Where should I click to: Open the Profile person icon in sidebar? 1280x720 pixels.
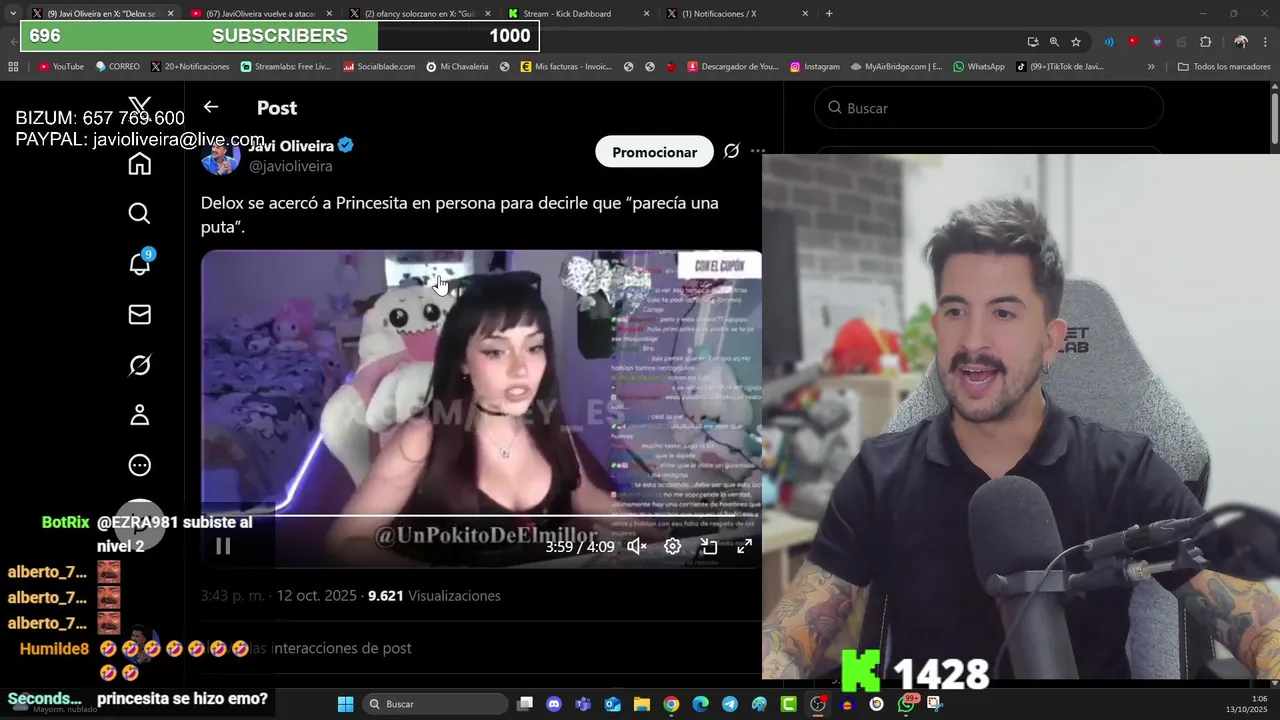[x=140, y=415]
